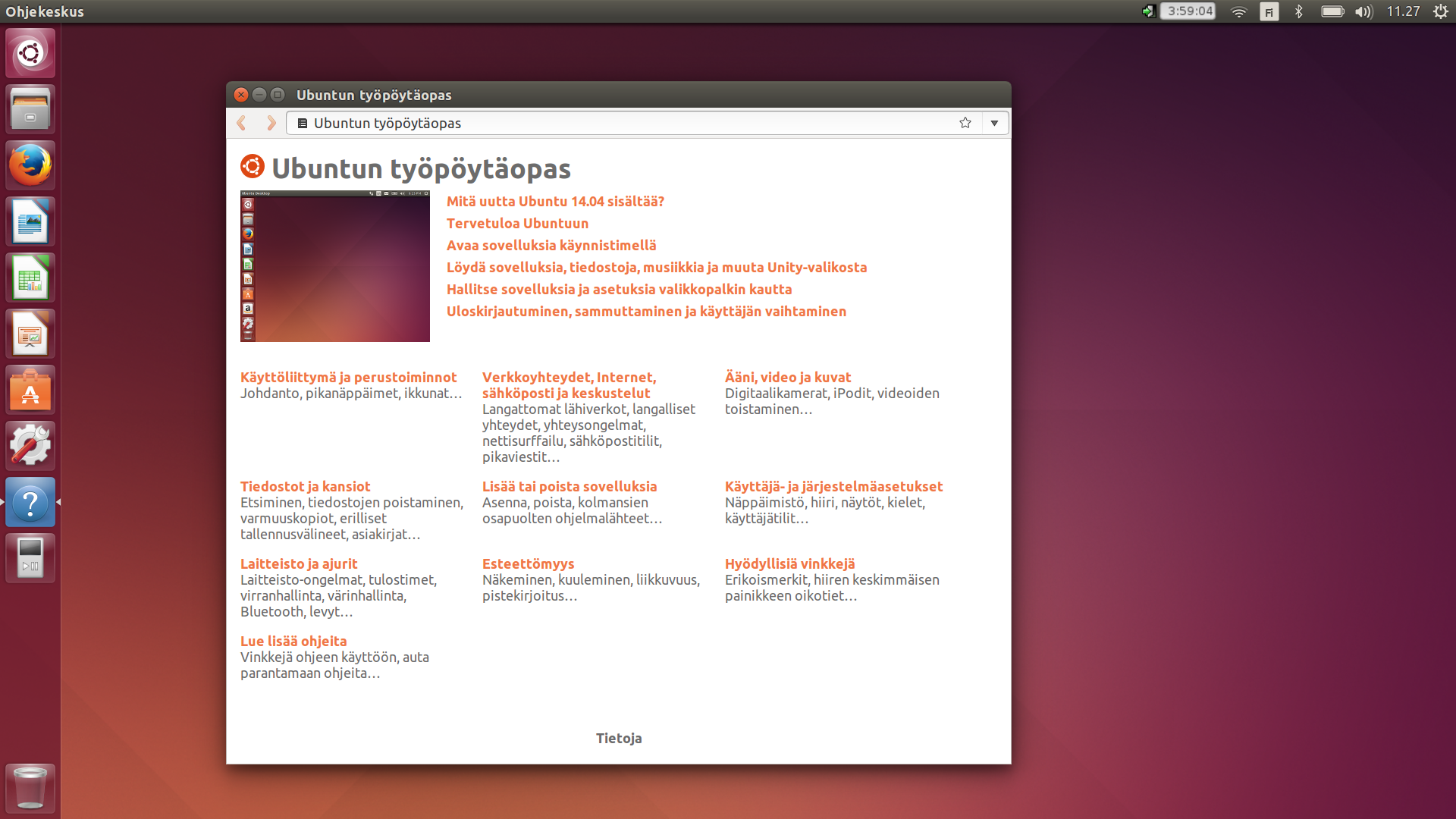Click the forward navigation arrow
Viewport: 1456px width, 819px height.
click(x=271, y=123)
